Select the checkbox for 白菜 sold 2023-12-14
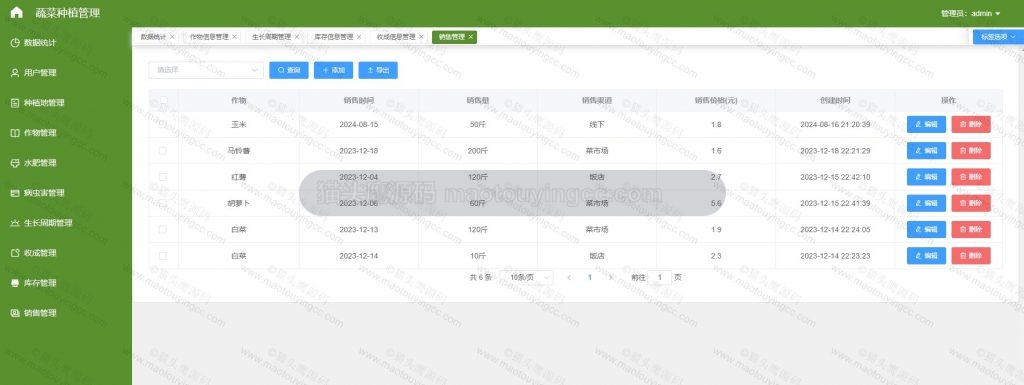The image size is (1024, 385). tap(163, 256)
